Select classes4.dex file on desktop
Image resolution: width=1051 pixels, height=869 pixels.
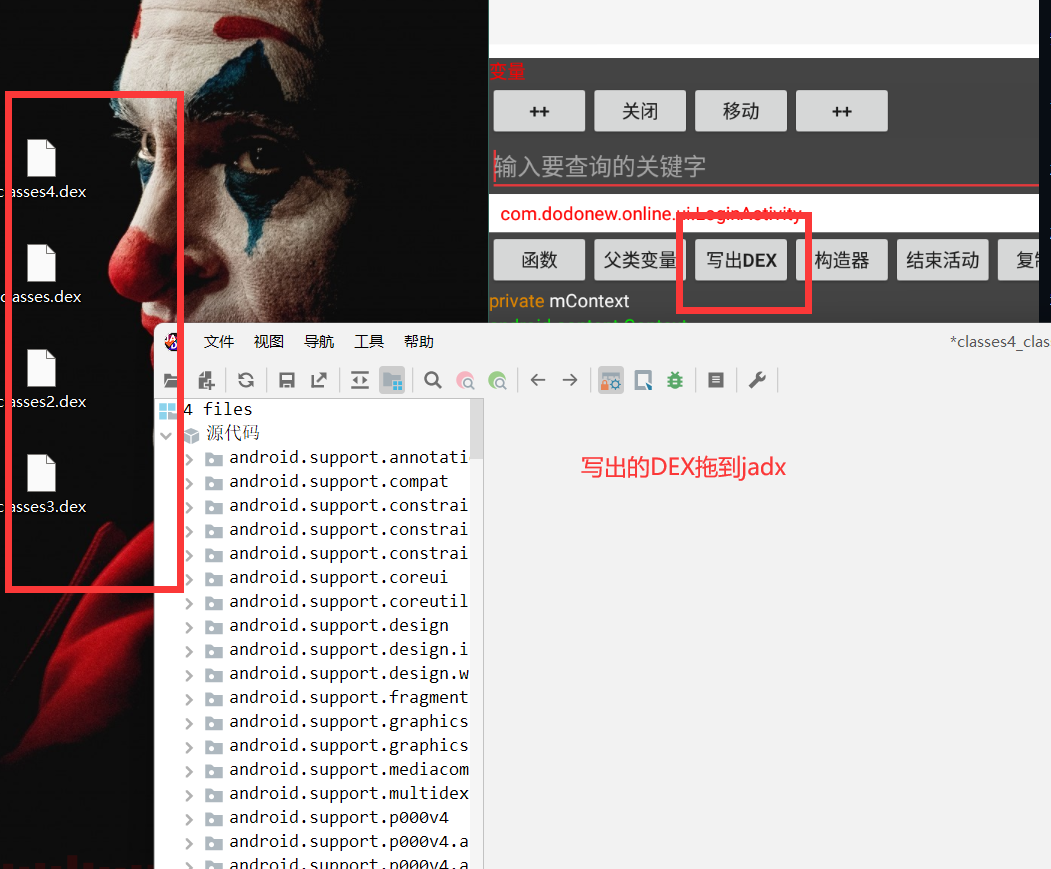(42, 169)
